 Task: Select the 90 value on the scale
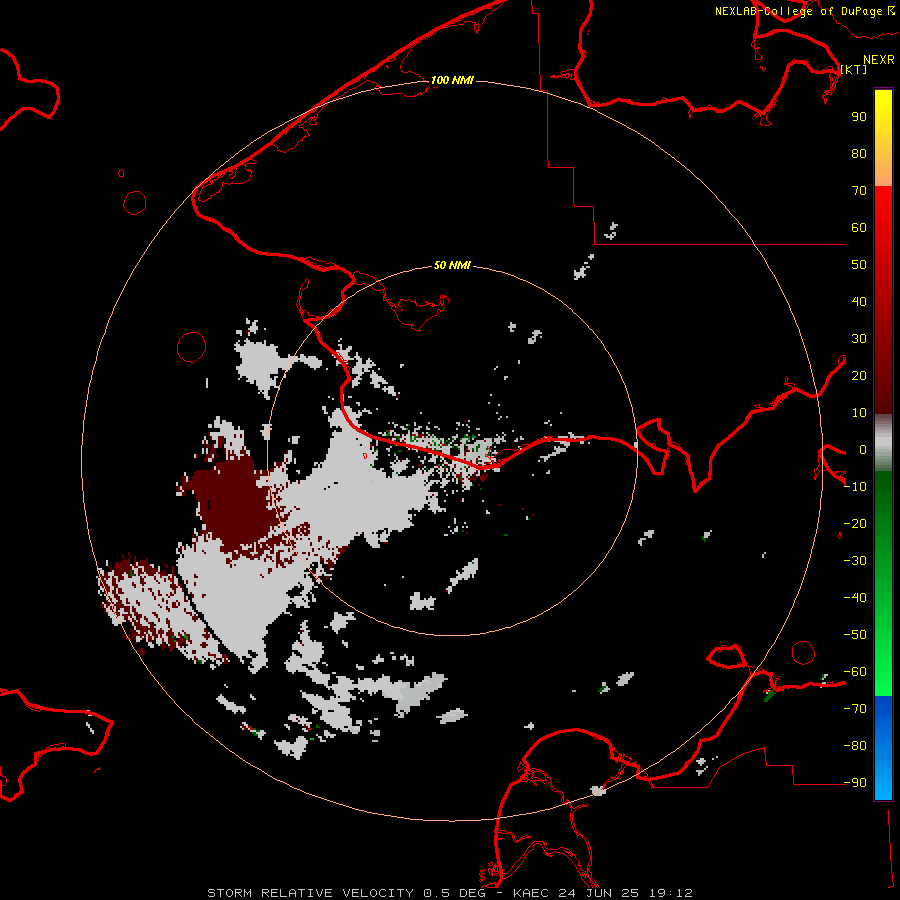[859, 117]
